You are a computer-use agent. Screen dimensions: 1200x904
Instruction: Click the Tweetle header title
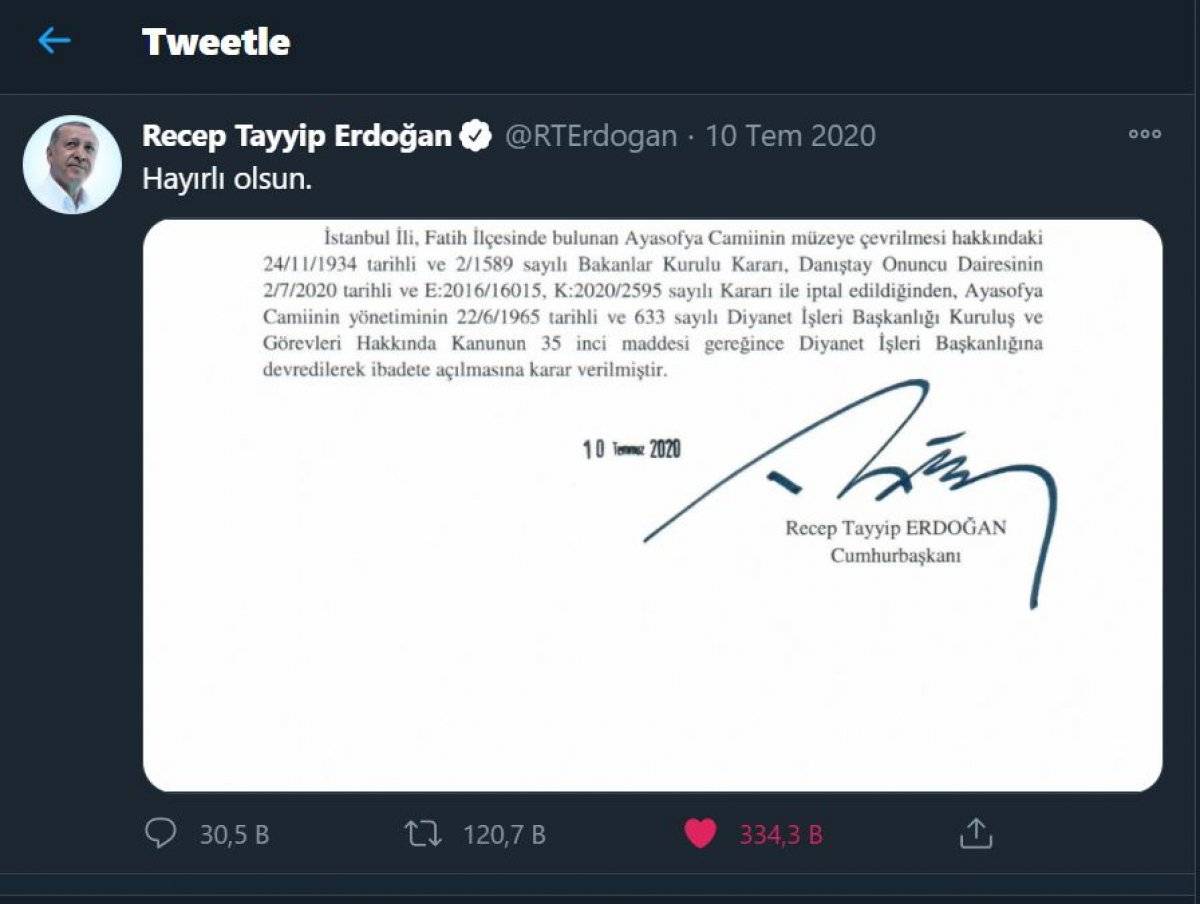click(217, 41)
